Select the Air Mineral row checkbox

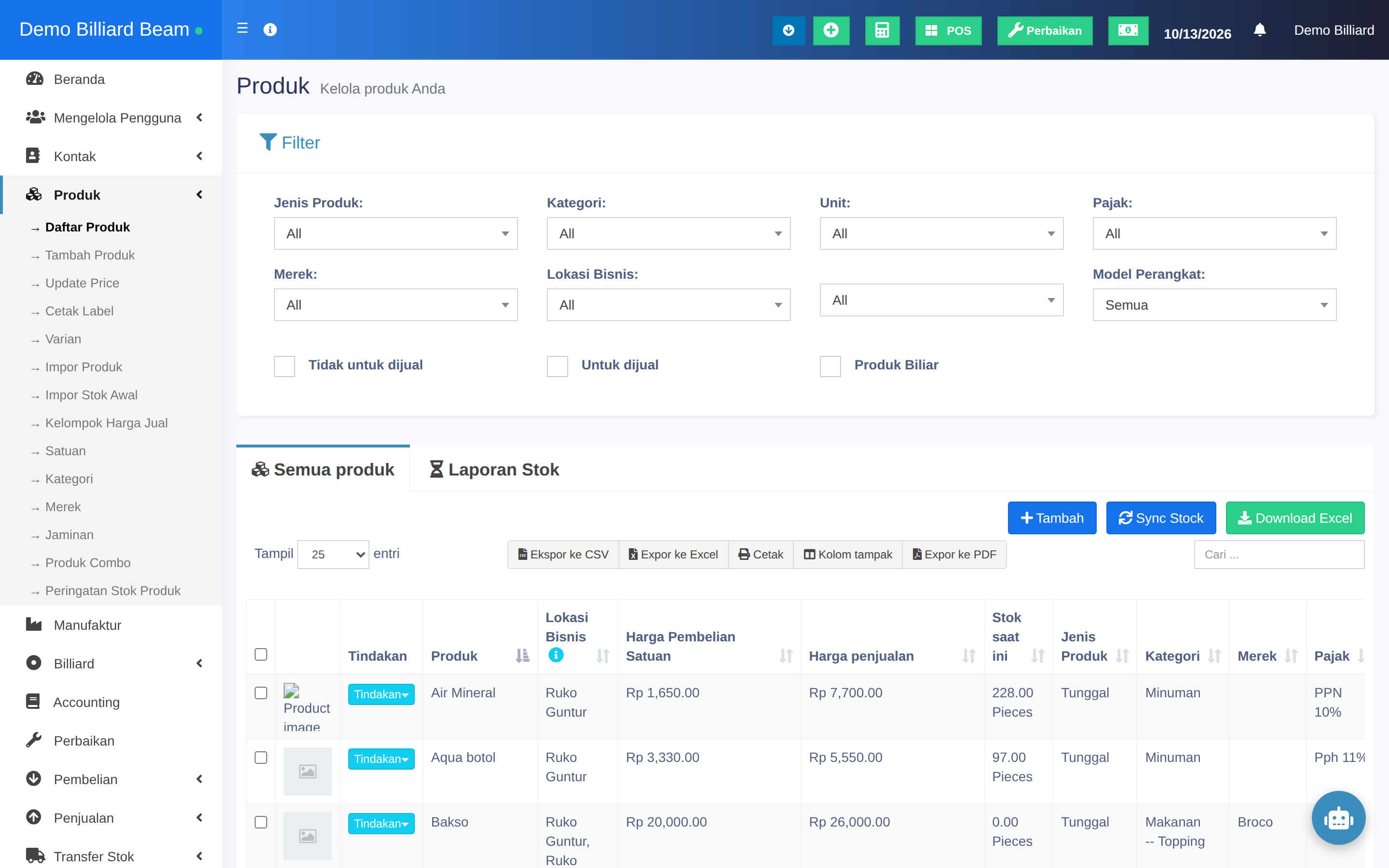pos(261,693)
